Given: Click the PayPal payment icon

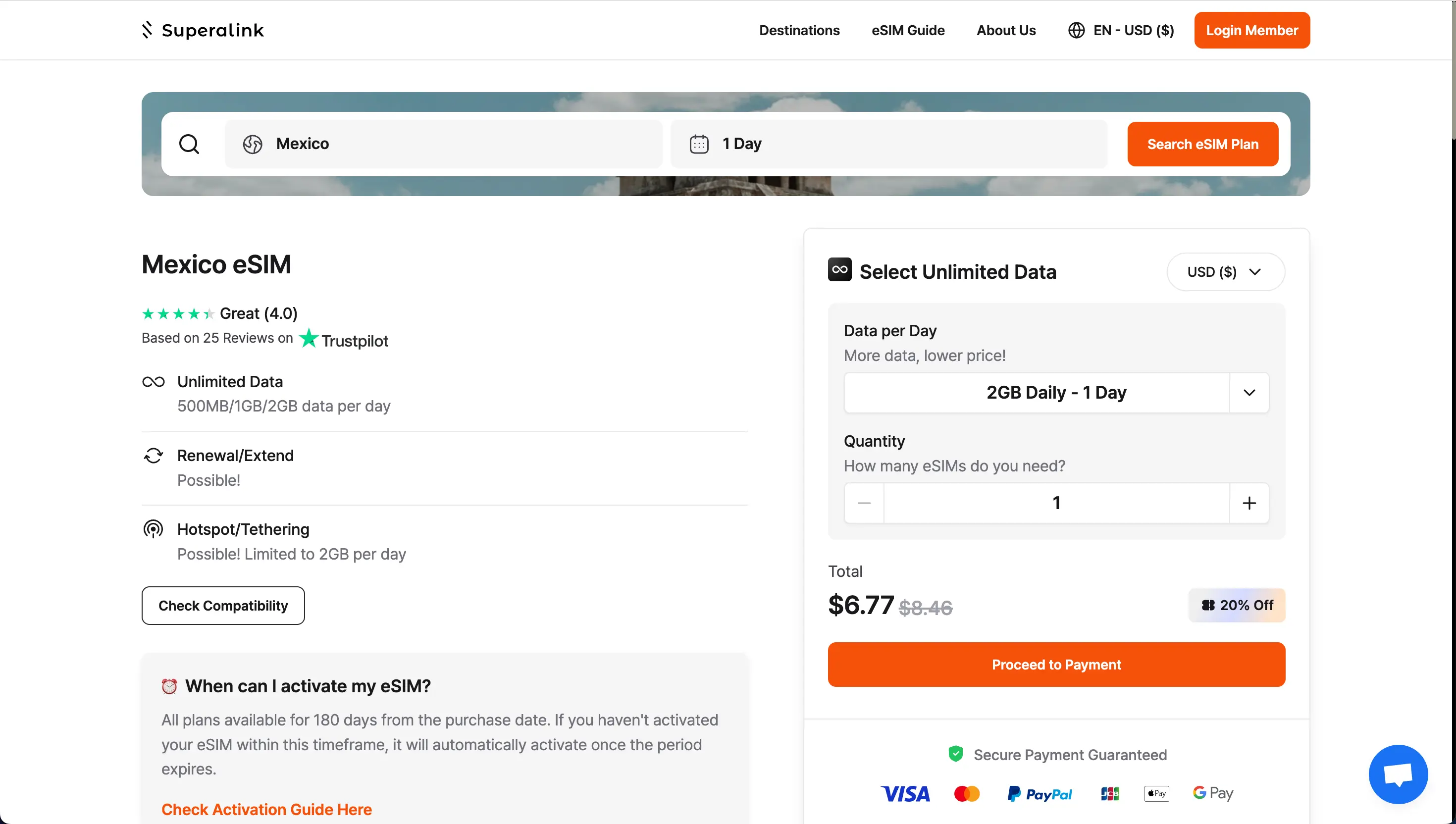Looking at the screenshot, I should (1040, 793).
